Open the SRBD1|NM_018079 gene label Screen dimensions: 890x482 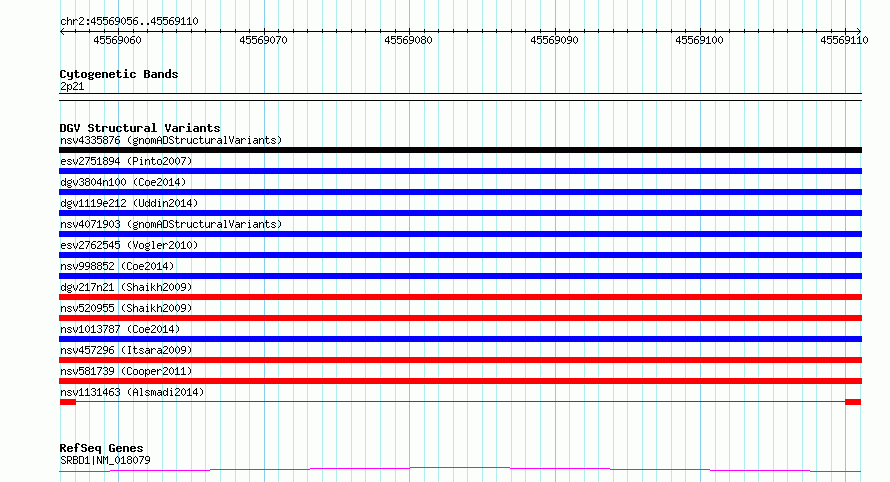105,460
